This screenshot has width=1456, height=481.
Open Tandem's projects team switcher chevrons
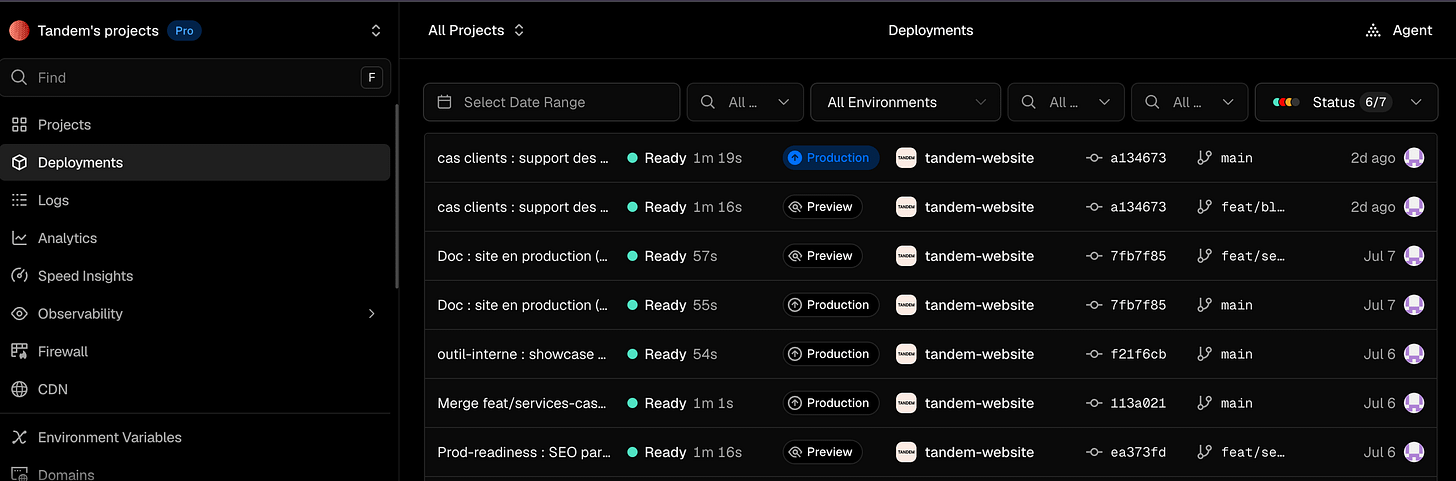click(376, 31)
